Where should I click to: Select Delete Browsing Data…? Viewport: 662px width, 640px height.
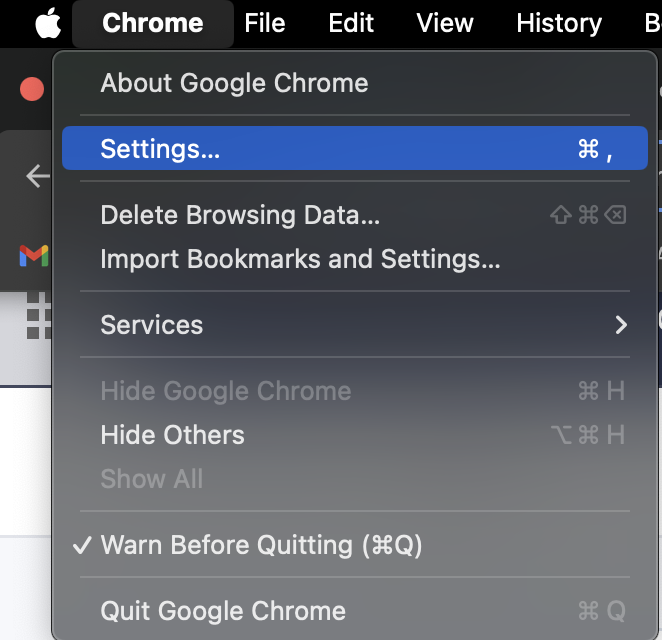point(355,215)
